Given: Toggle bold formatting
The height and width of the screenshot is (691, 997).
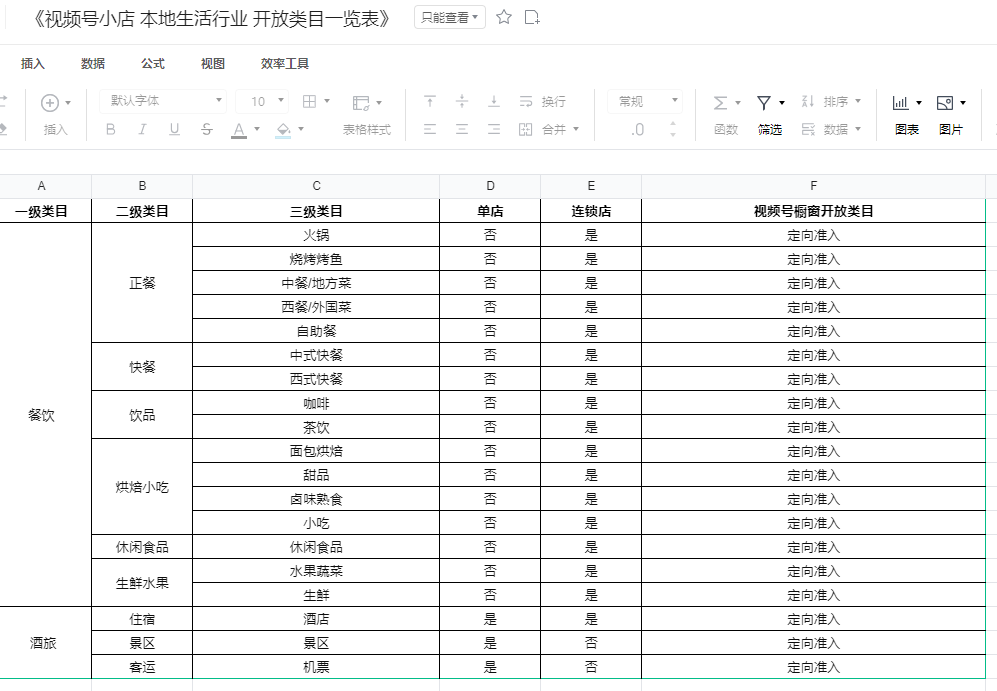Looking at the screenshot, I should tap(111, 130).
